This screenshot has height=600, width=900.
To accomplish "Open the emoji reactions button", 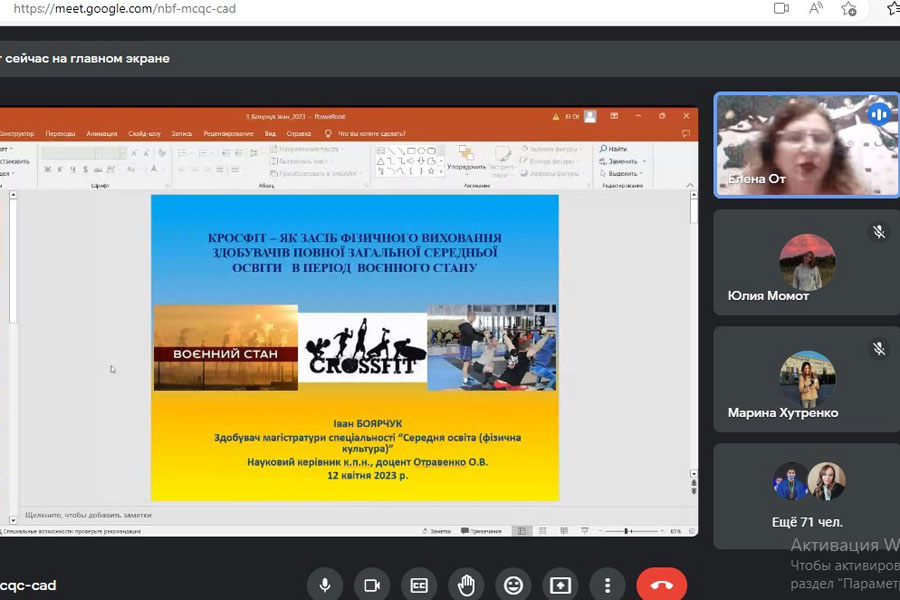I will pyautogui.click(x=513, y=585).
